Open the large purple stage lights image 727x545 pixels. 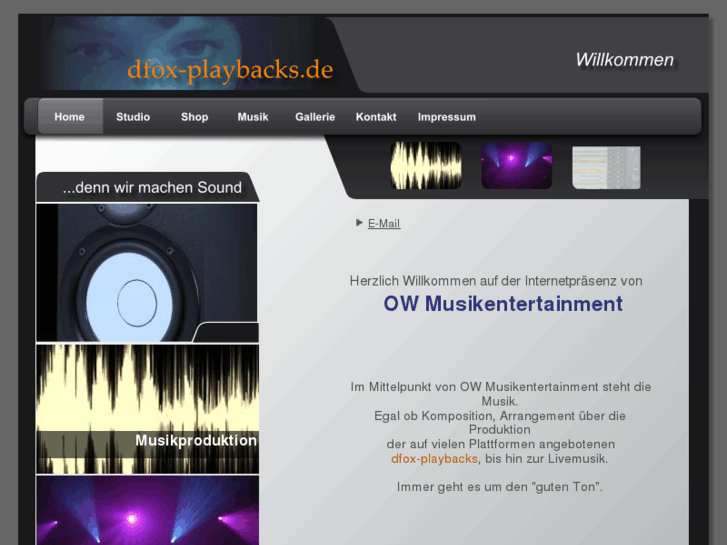tap(147, 510)
